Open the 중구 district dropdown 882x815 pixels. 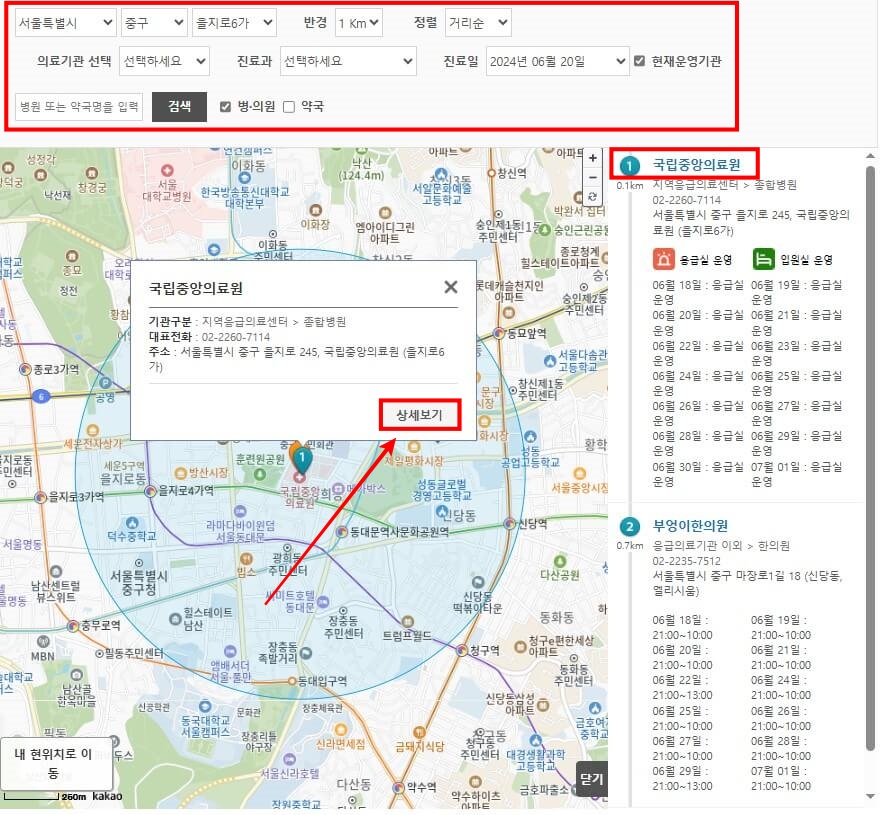click(154, 23)
